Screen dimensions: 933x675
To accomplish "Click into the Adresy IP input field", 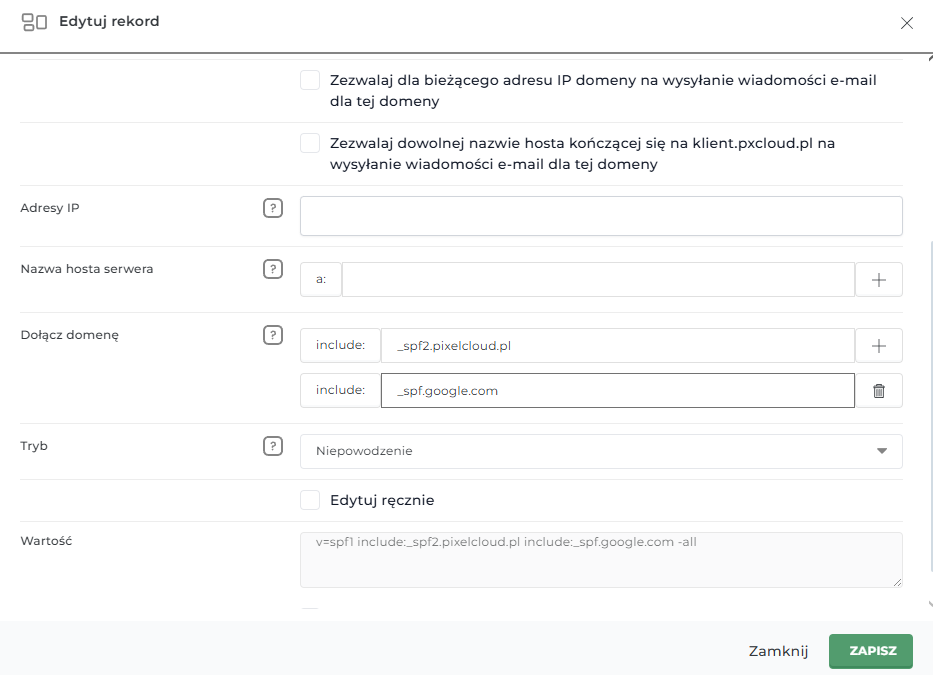I will tap(600, 216).
